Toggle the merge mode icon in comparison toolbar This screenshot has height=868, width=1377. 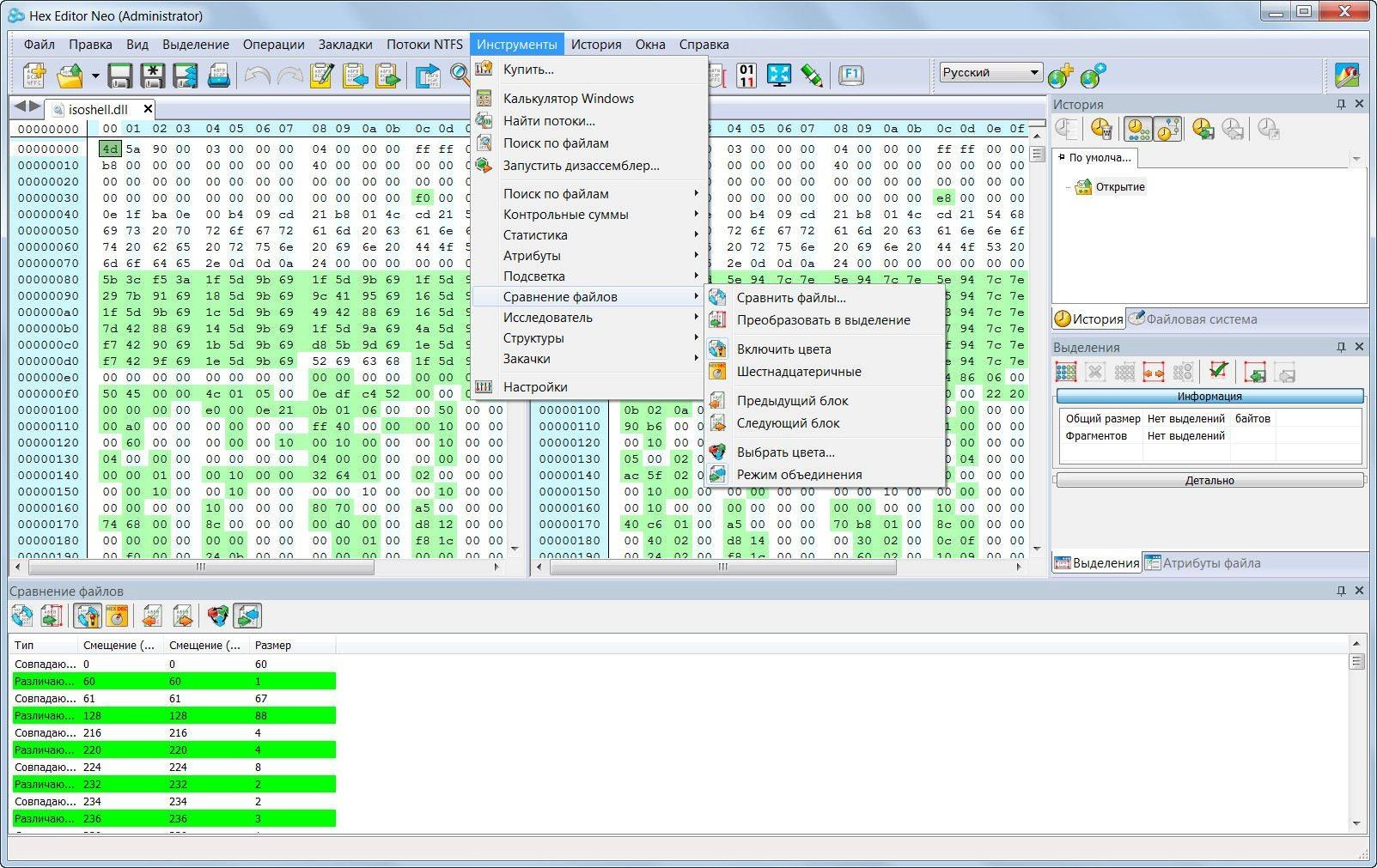point(247,616)
